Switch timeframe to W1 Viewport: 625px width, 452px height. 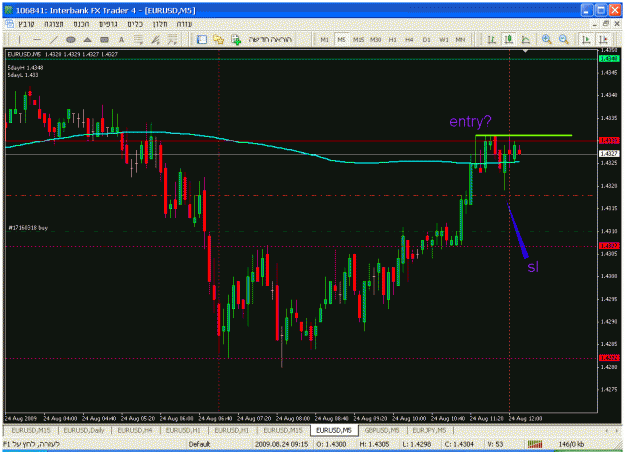[x=444, y=39]
